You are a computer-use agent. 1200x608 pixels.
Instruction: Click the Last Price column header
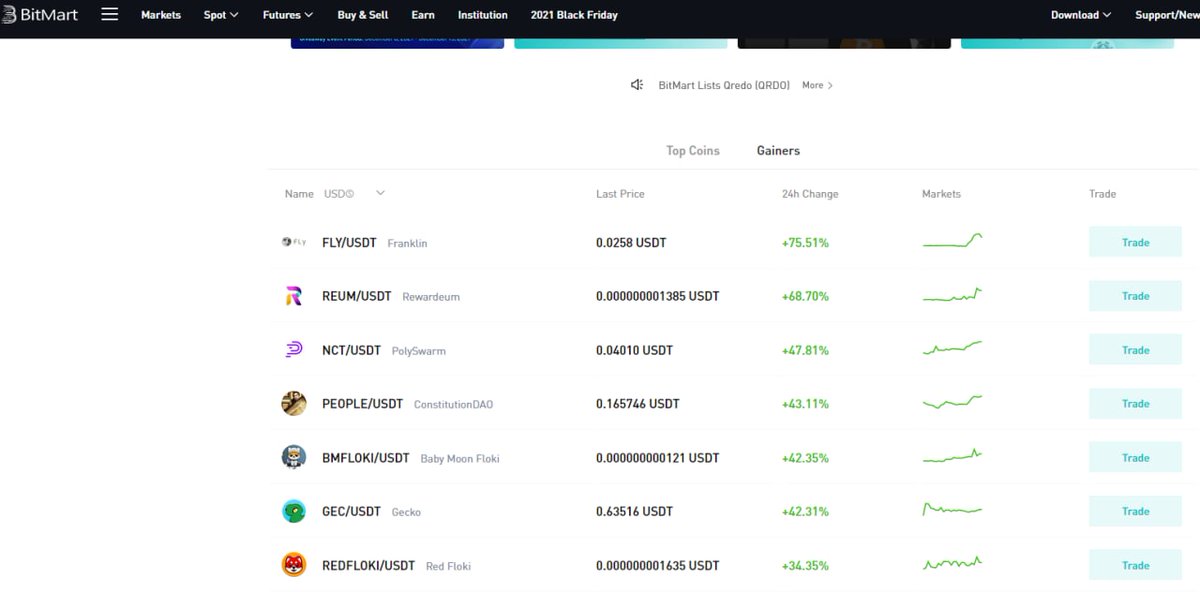(620, 194)
